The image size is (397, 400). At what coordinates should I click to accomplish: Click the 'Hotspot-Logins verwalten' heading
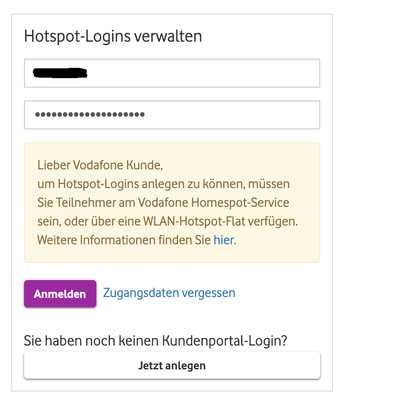tap(113, 36)
